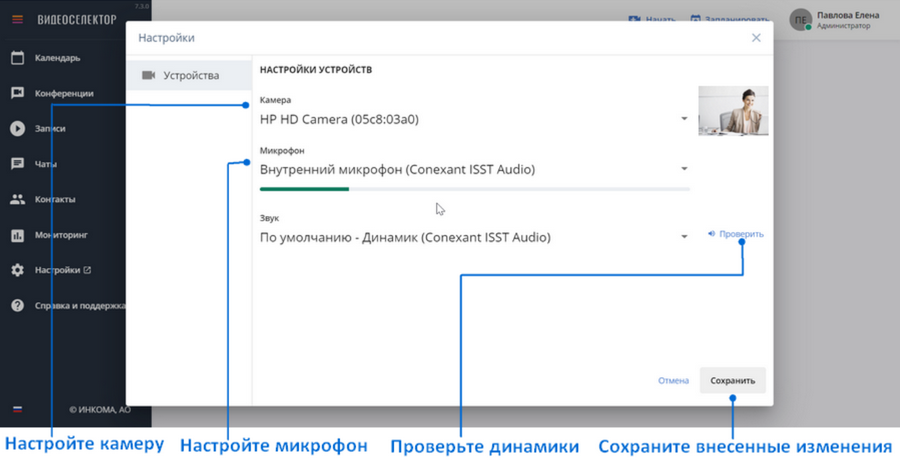Viewport: 900px width, 468px height.
Task: Expand the Камера dropdown arrow
Action: click(684, 119)
